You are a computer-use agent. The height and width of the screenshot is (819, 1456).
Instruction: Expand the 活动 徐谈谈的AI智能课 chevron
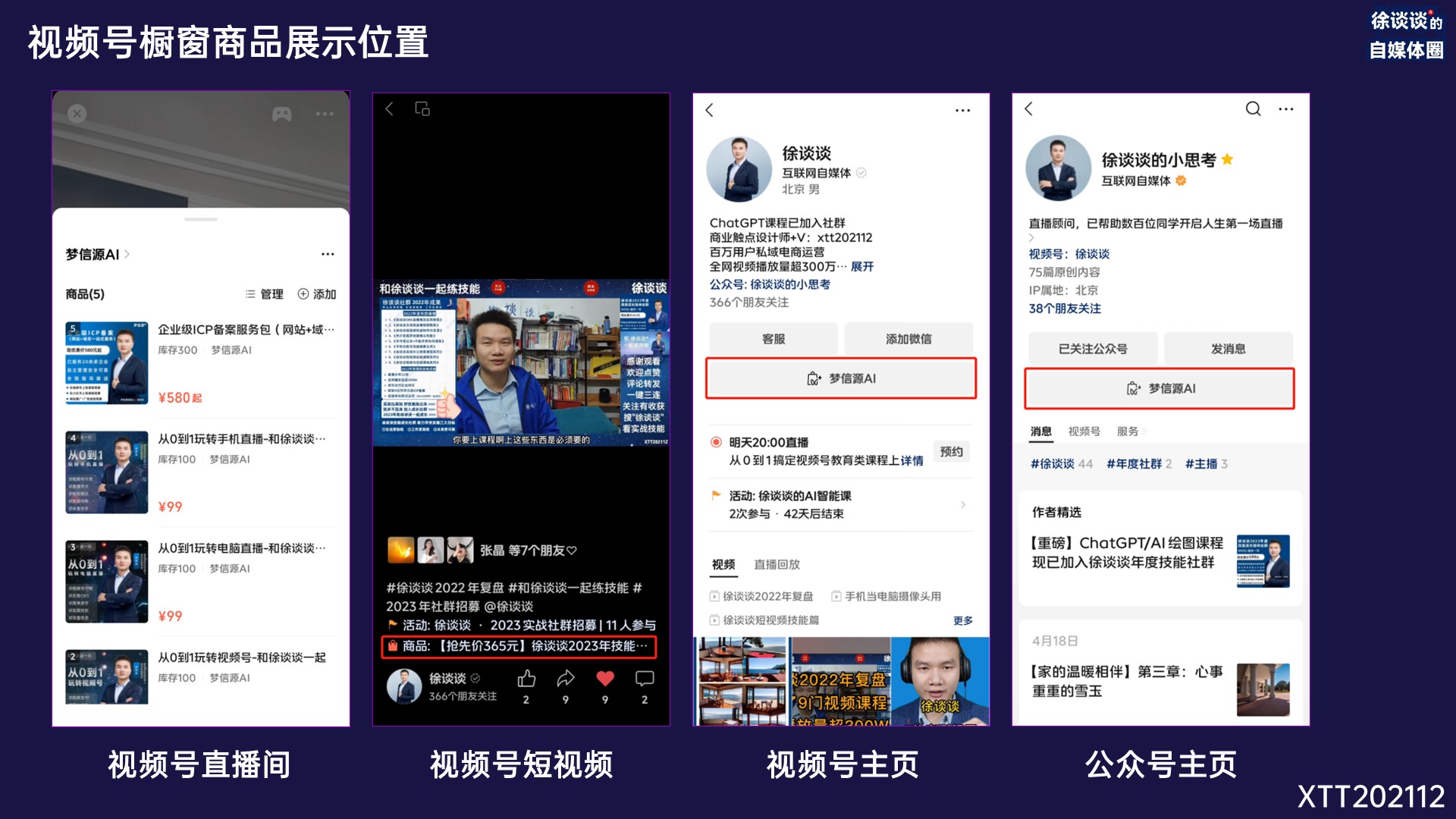tap(963, 505)
